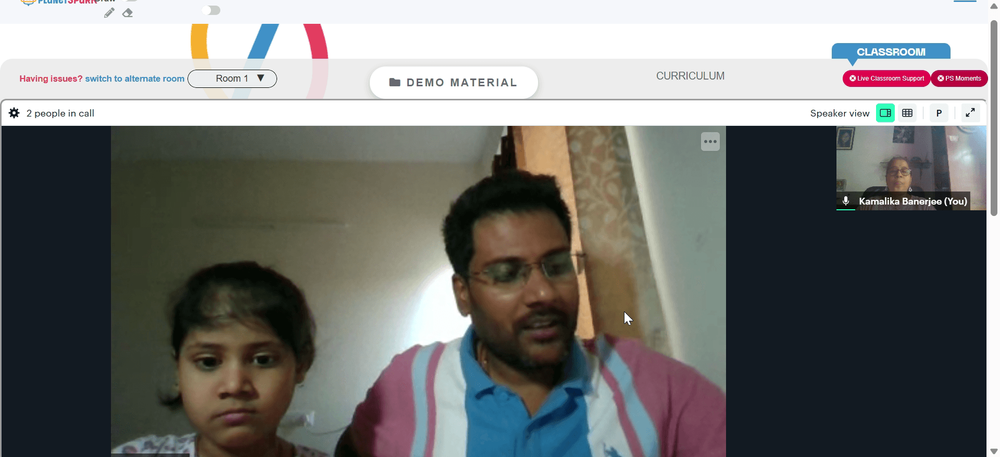Switch to the Curriculum tab
This screenshot has height=457, width=1000.
point(690,76)
